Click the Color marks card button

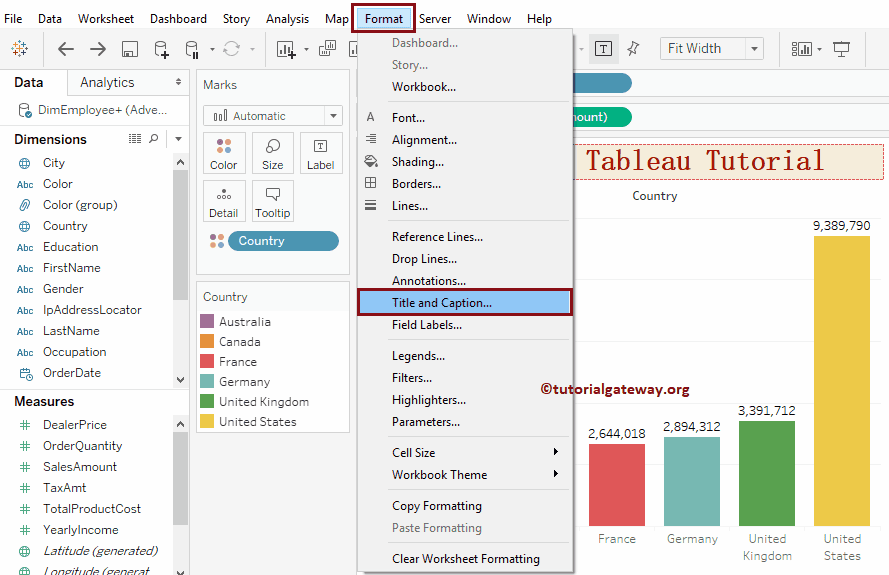(x=224, y=153)
